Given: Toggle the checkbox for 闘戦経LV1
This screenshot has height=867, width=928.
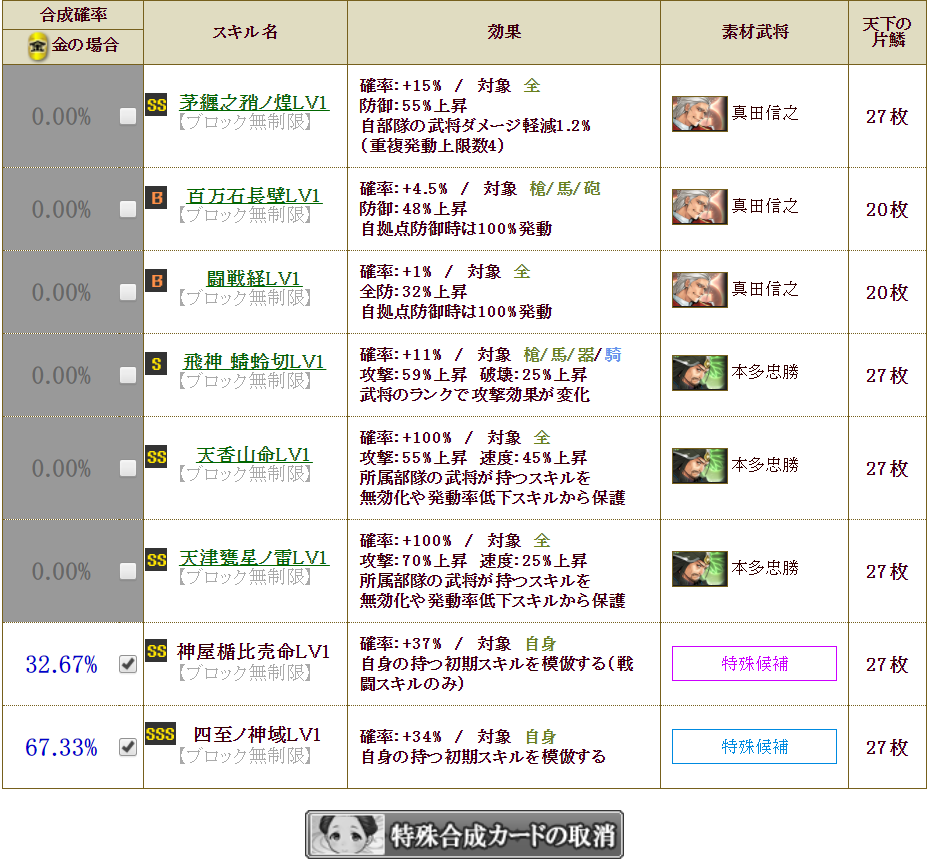Looking at the screenshot, I should [128, 292].
